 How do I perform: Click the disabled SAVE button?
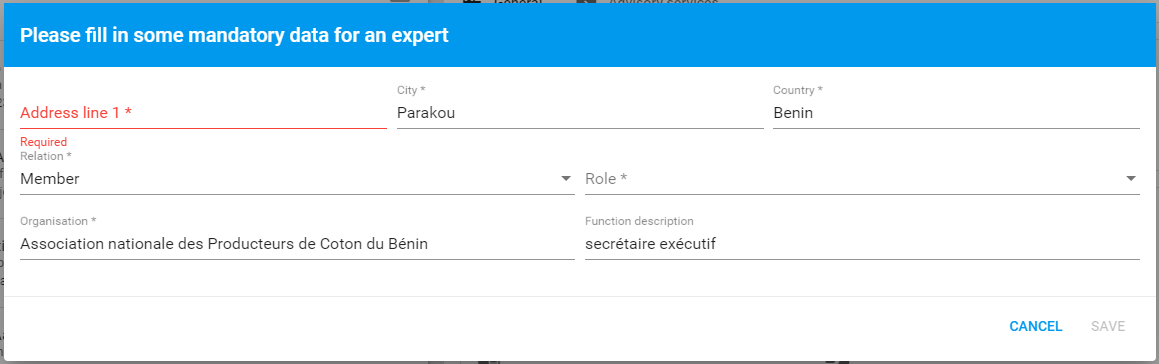pyautogui.click(x=1108, y=326)
